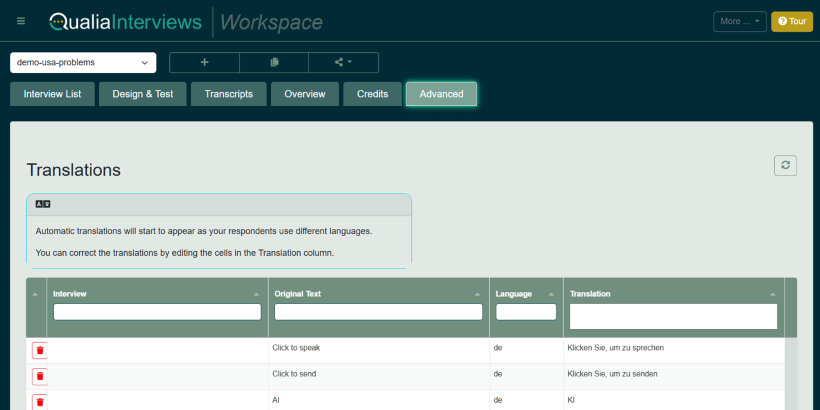The width and height of the screenshot is (820, 410).
Task: Go to the Overview tab
Action: pyautogui.click(x=305, y=94)
